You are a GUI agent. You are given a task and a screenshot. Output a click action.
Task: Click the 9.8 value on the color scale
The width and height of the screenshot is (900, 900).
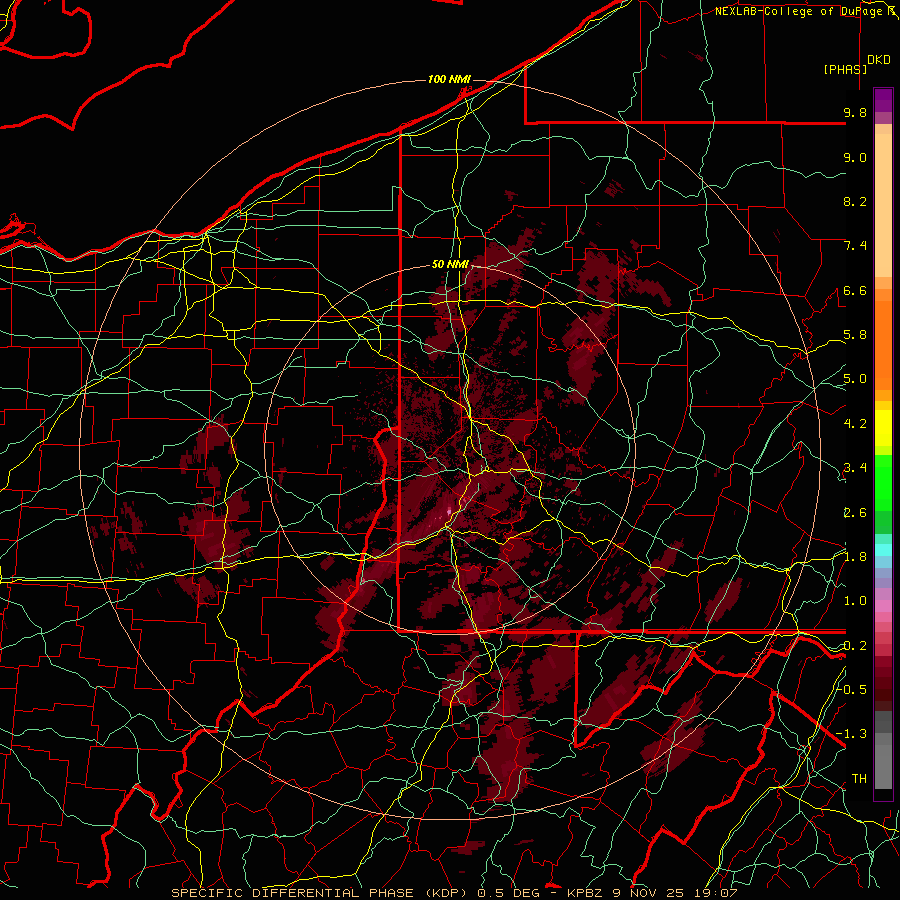[x=855, y=113]
